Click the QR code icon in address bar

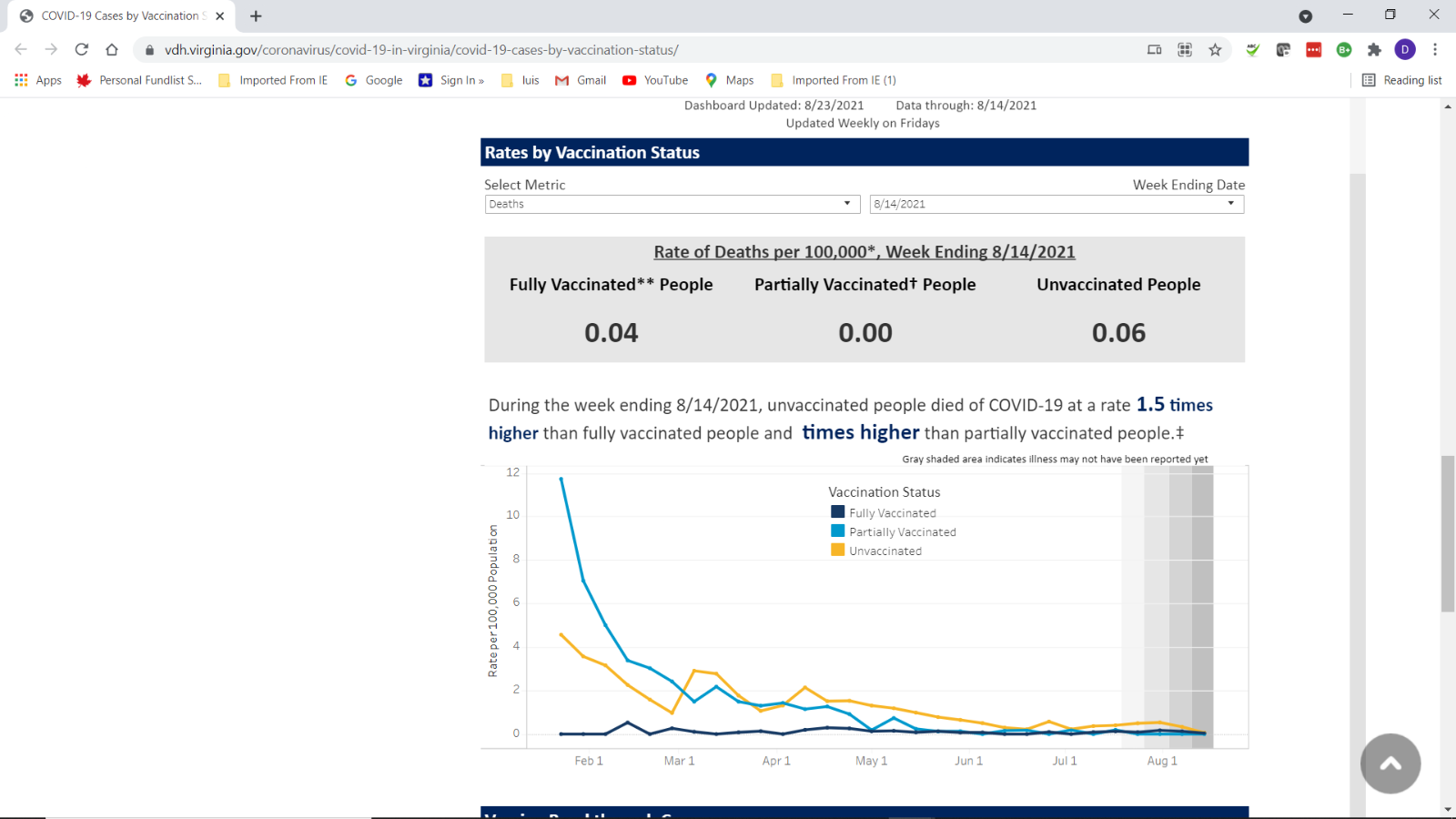click(x=1185, y=50)
